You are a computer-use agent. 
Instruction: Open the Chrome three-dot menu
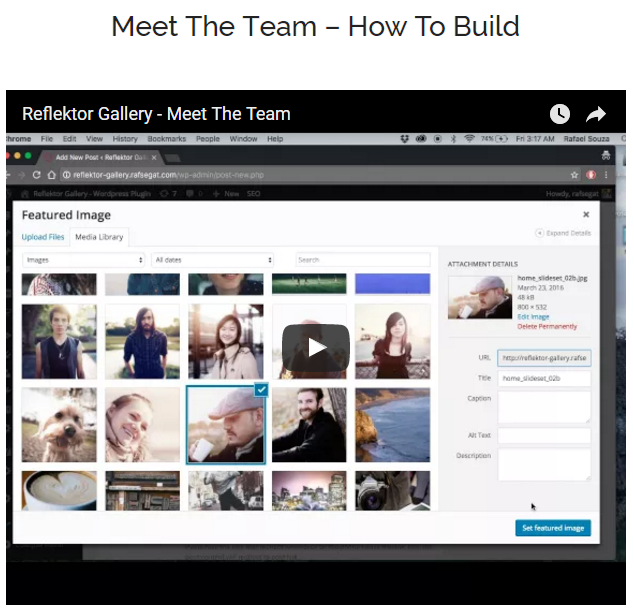click(x=606, y=175)
